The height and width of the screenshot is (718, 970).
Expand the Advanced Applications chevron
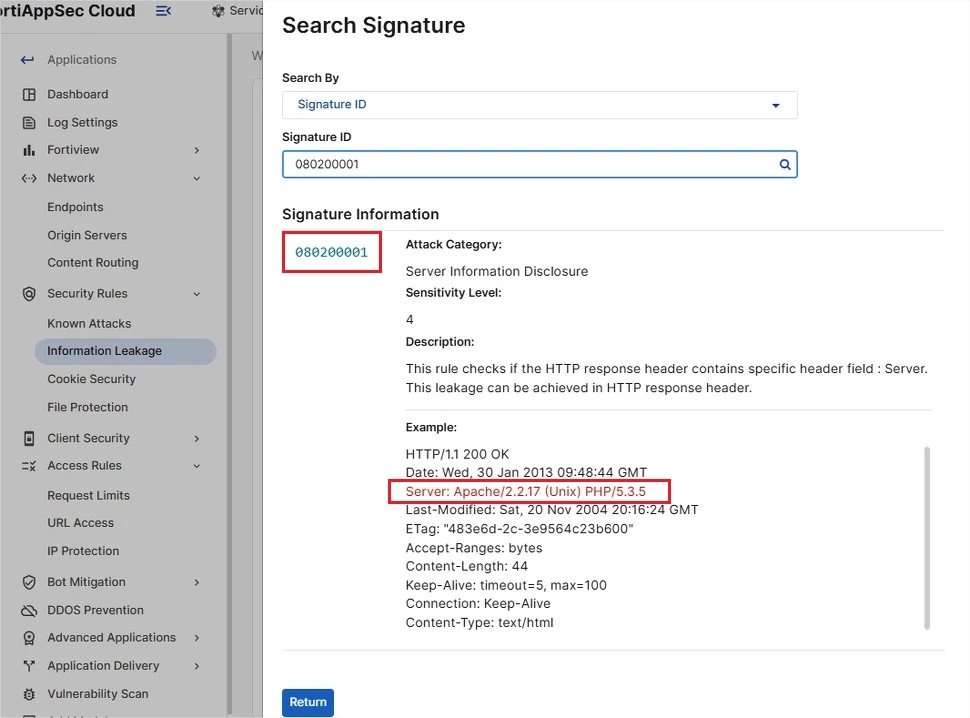[x=197, y=638]
